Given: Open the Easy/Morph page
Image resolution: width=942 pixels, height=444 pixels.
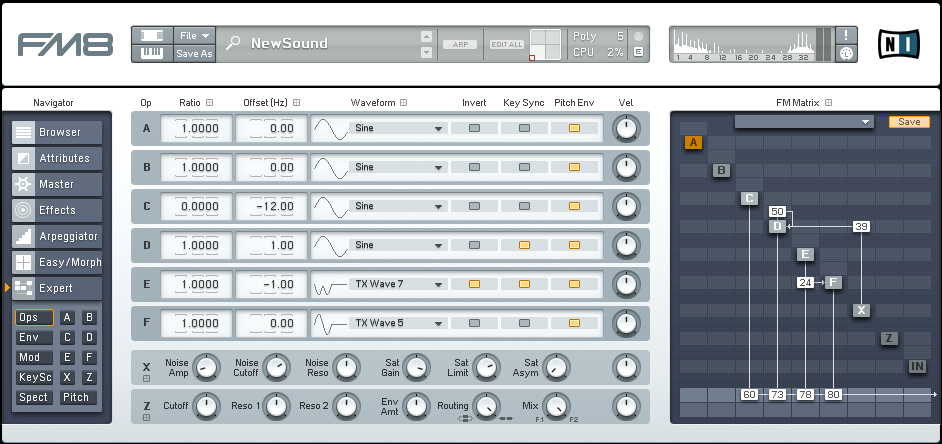Looking at the screenshot, I should (57, 263).
